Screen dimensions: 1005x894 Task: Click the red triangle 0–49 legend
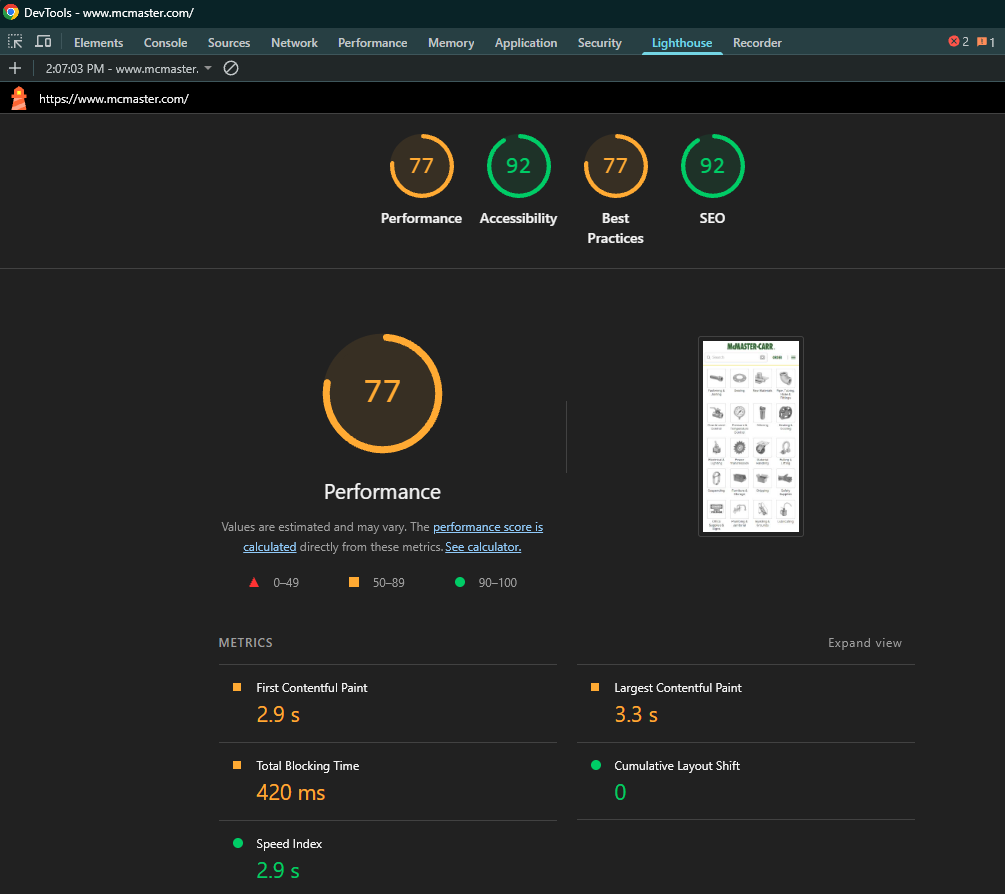pyautogui.click(x=274, y=583)
